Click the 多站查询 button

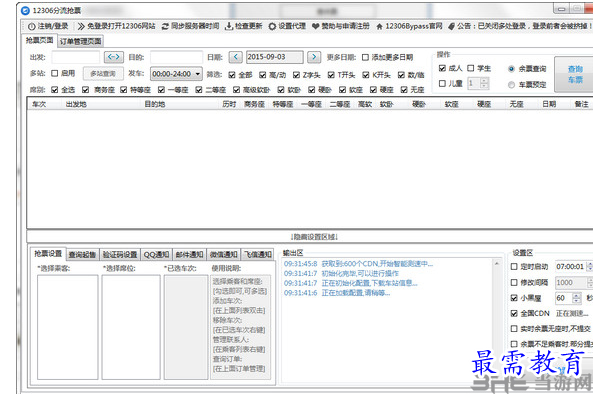[103, 74]
